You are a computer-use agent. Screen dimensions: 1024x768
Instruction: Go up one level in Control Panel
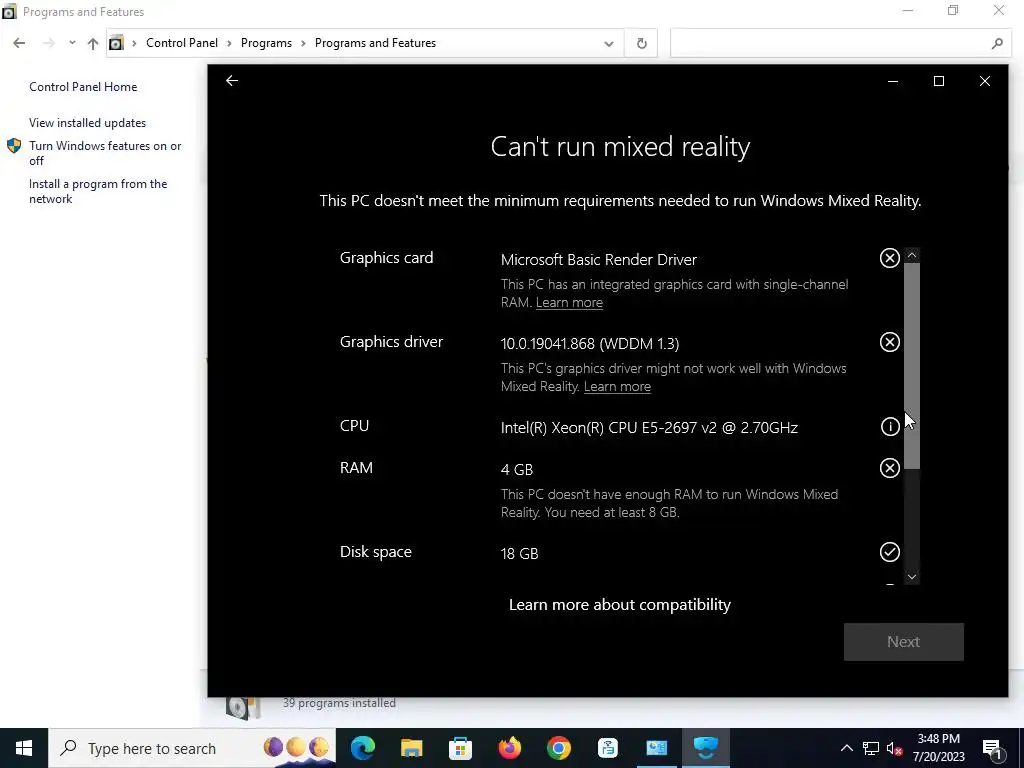[93, 43]
